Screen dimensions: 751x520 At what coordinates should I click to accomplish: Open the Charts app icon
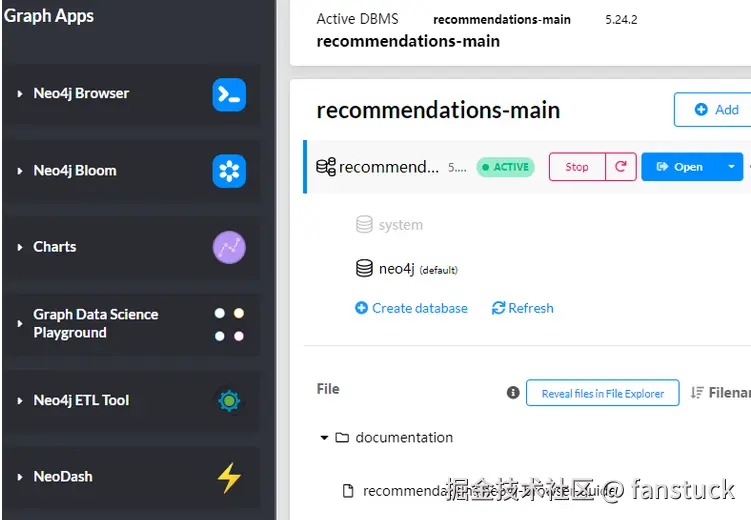[229, 248]
